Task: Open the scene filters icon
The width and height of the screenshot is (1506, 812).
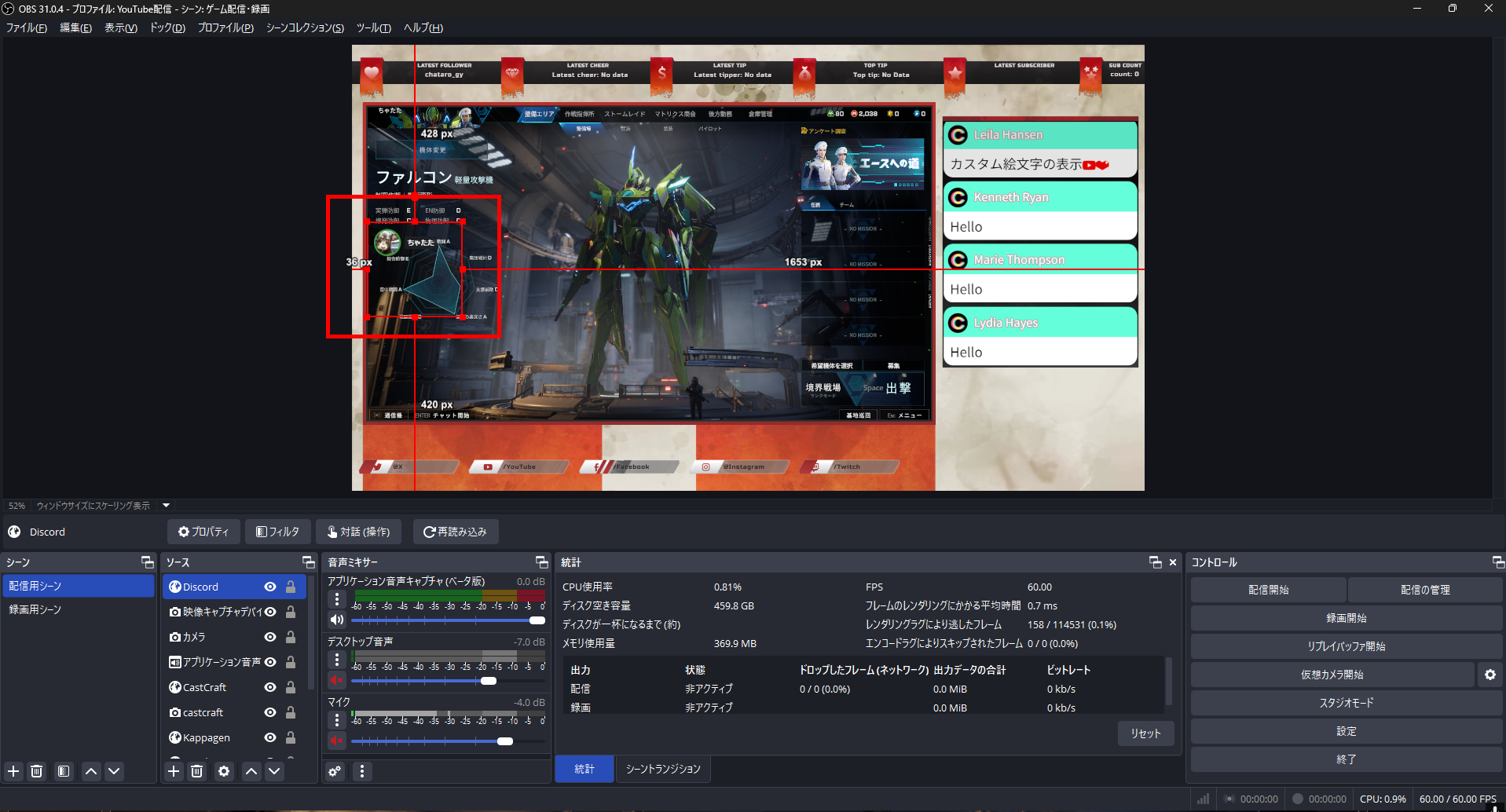Action: click(63, 771)
